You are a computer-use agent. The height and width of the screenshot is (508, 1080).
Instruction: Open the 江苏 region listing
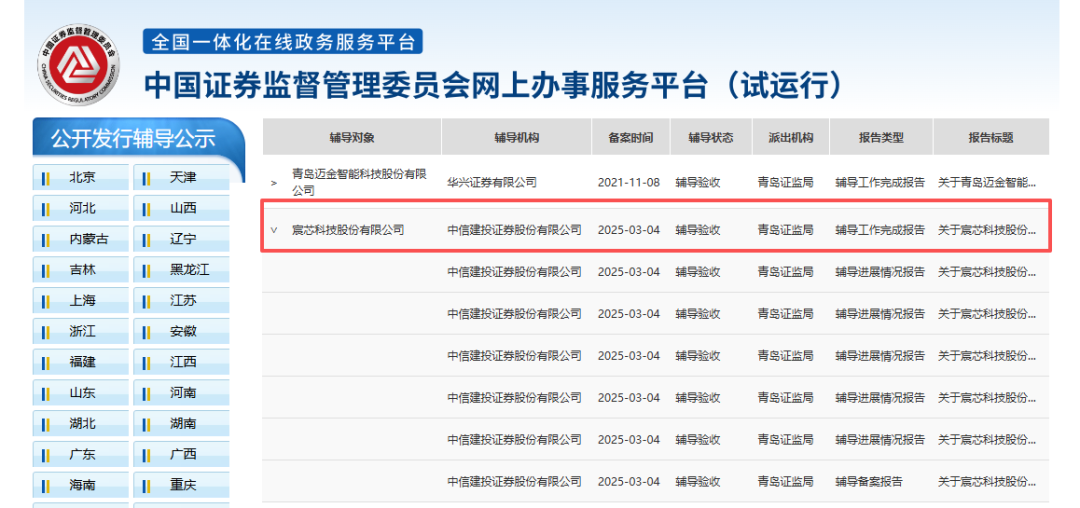(x=181, y=301)
